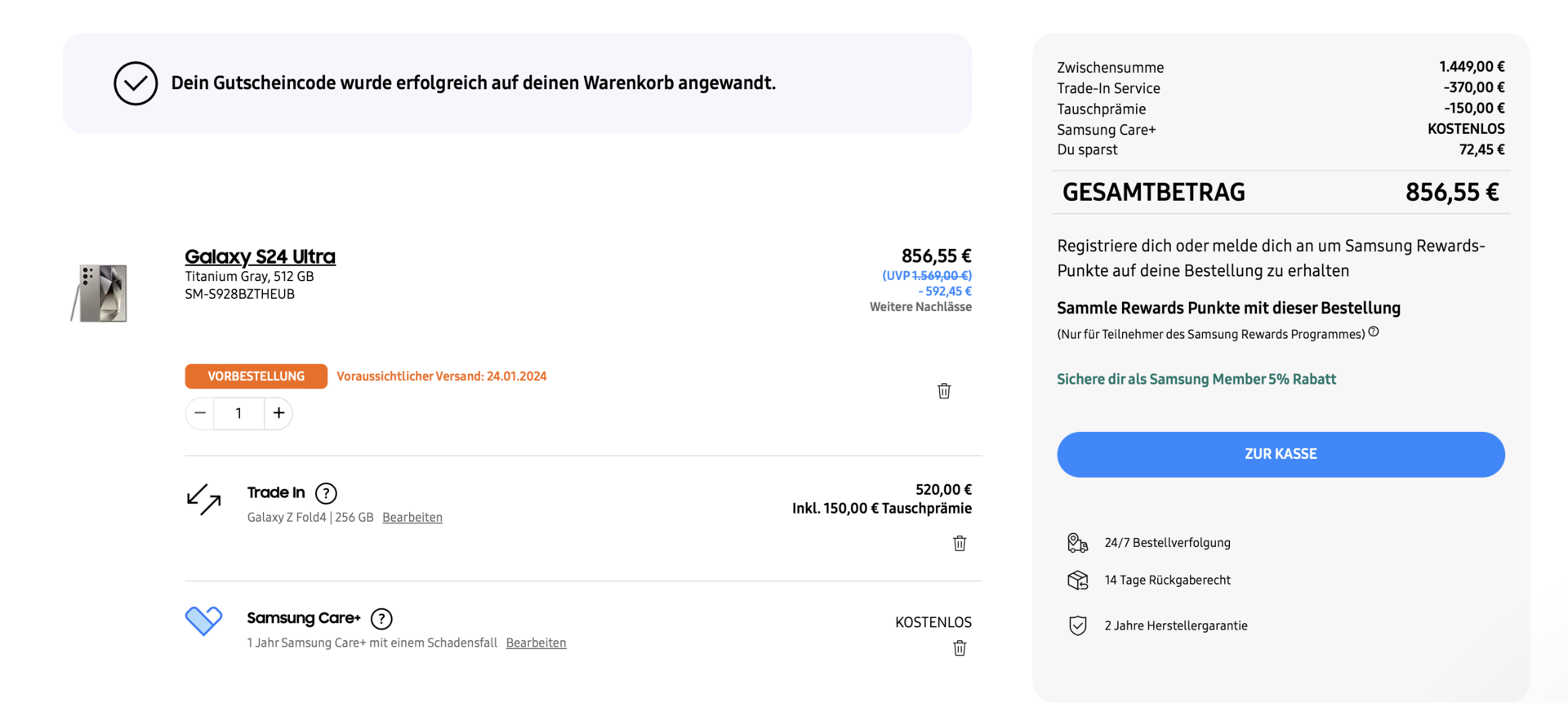Decrease quantity with the minus button
Screen dimensions: 1568x703
(200, 413)
